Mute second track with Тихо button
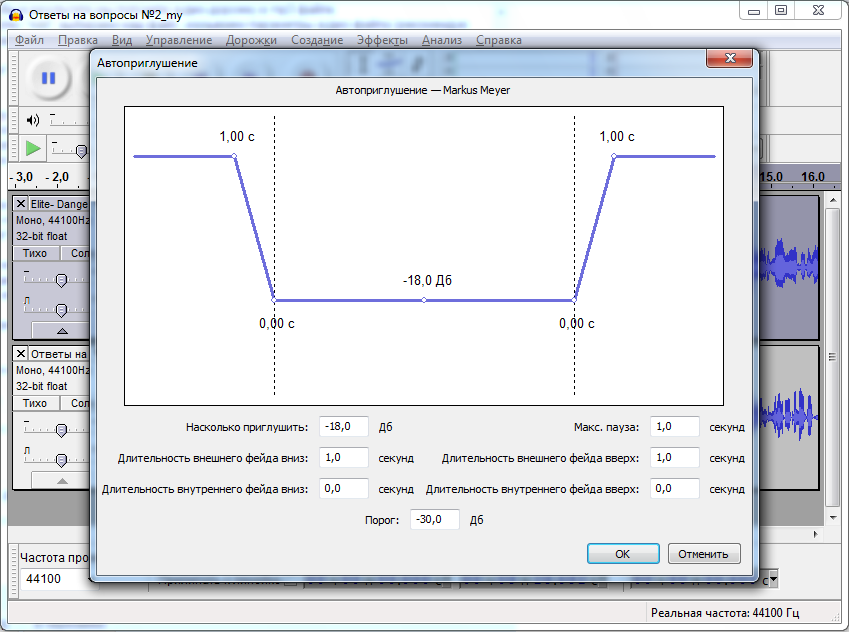The width and height of the screenshot is (849, 632). pos(35,403)
